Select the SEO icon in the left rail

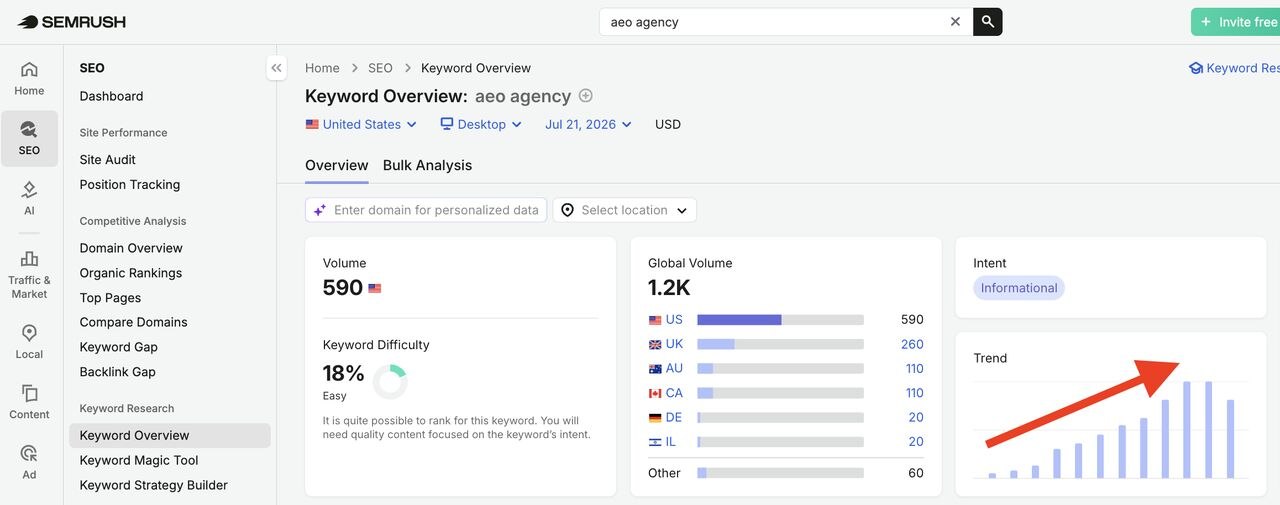[29, 138]
